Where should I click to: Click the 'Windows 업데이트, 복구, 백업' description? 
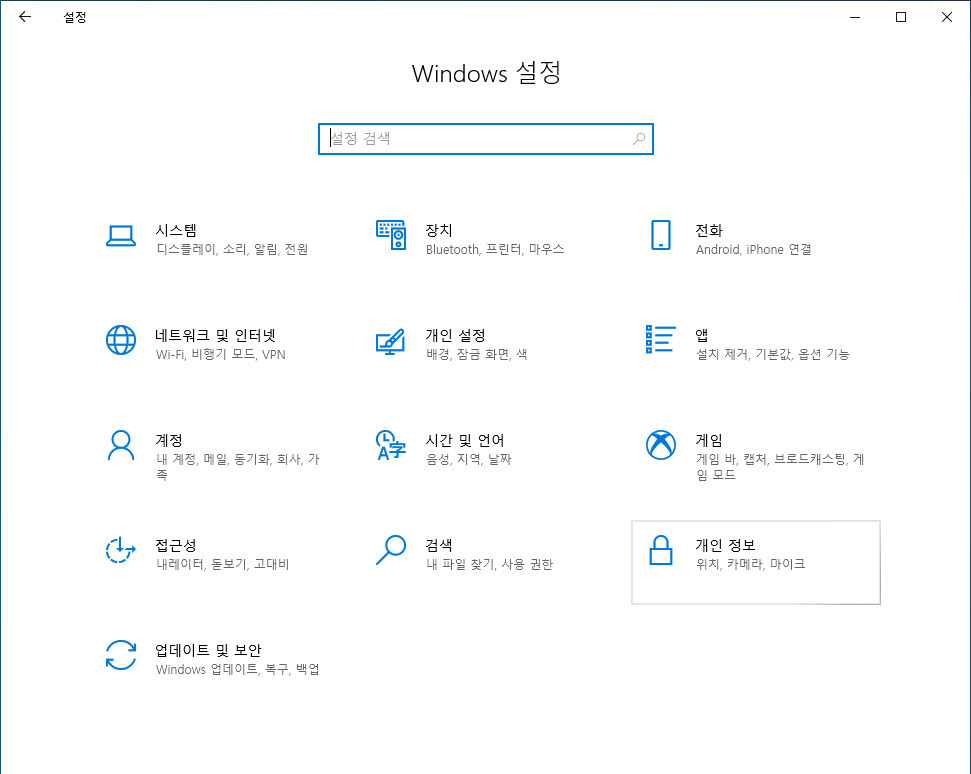238,669
